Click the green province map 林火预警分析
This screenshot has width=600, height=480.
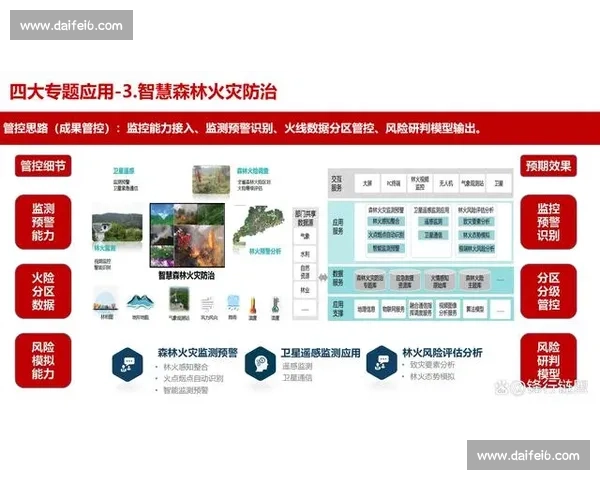pyautogui.click(x=259, y=224)
